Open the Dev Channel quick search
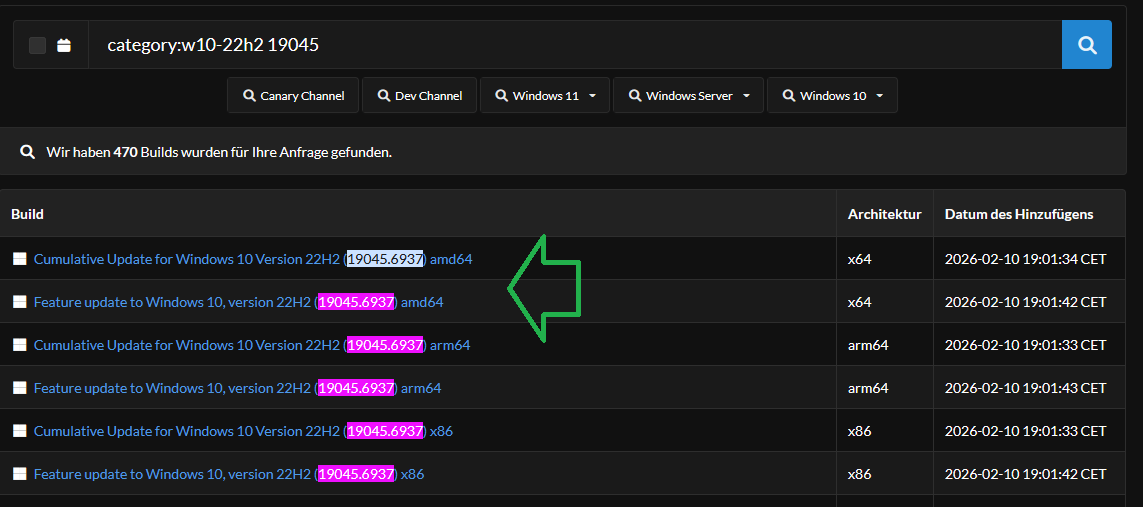Image resolution: width=1143 pixels, height=507 pixels. click(x=419, y=95)
